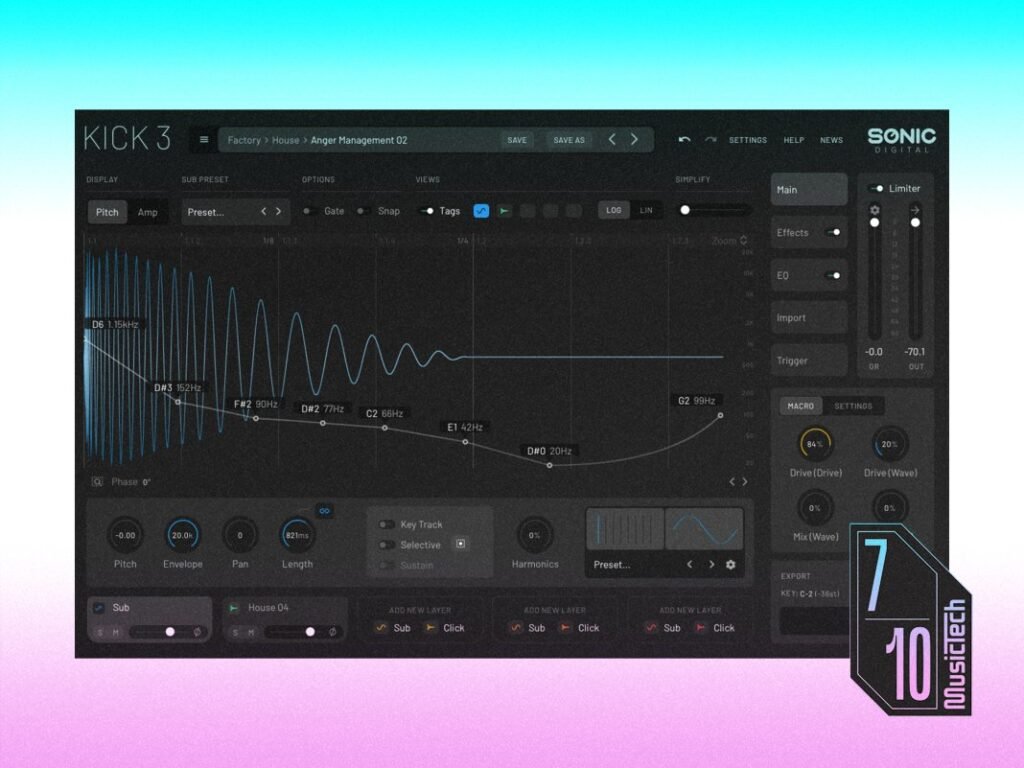Go to next main preset arrow
The image size is (1024, 768).
pyautogui.click(x=634, y=139)
